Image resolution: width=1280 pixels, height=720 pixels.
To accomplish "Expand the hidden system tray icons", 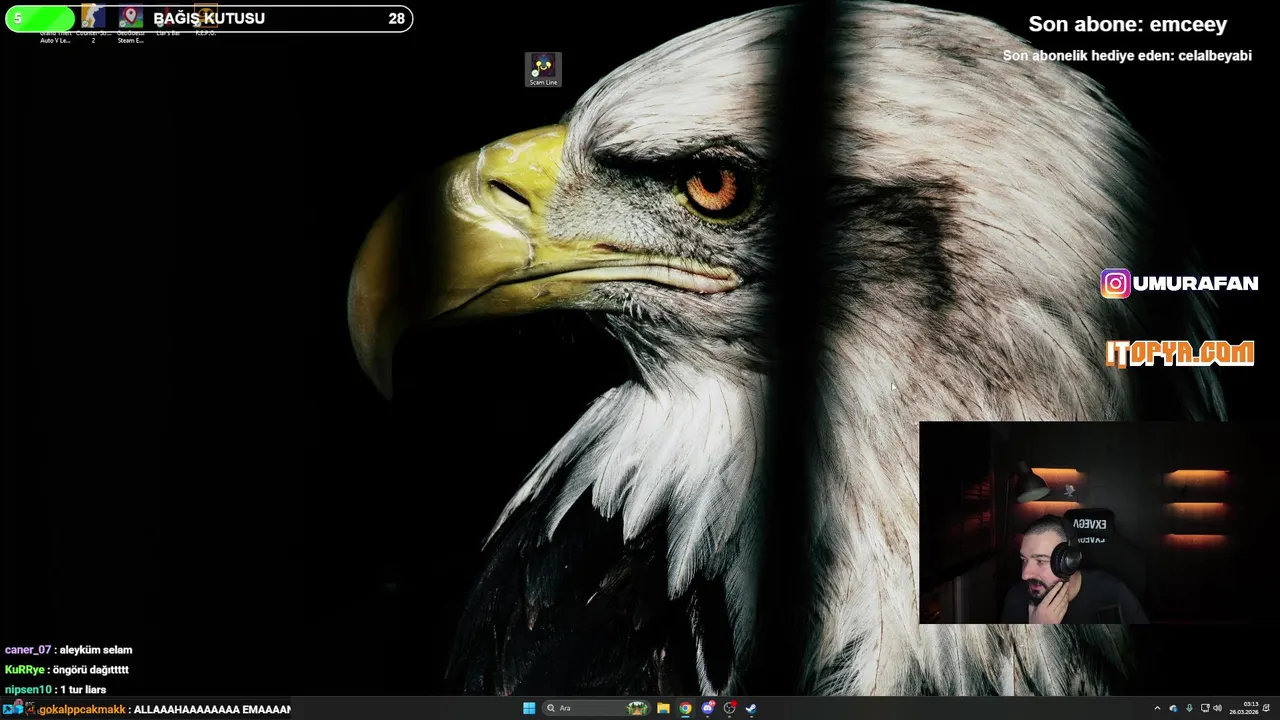I will click(1157, 708).
